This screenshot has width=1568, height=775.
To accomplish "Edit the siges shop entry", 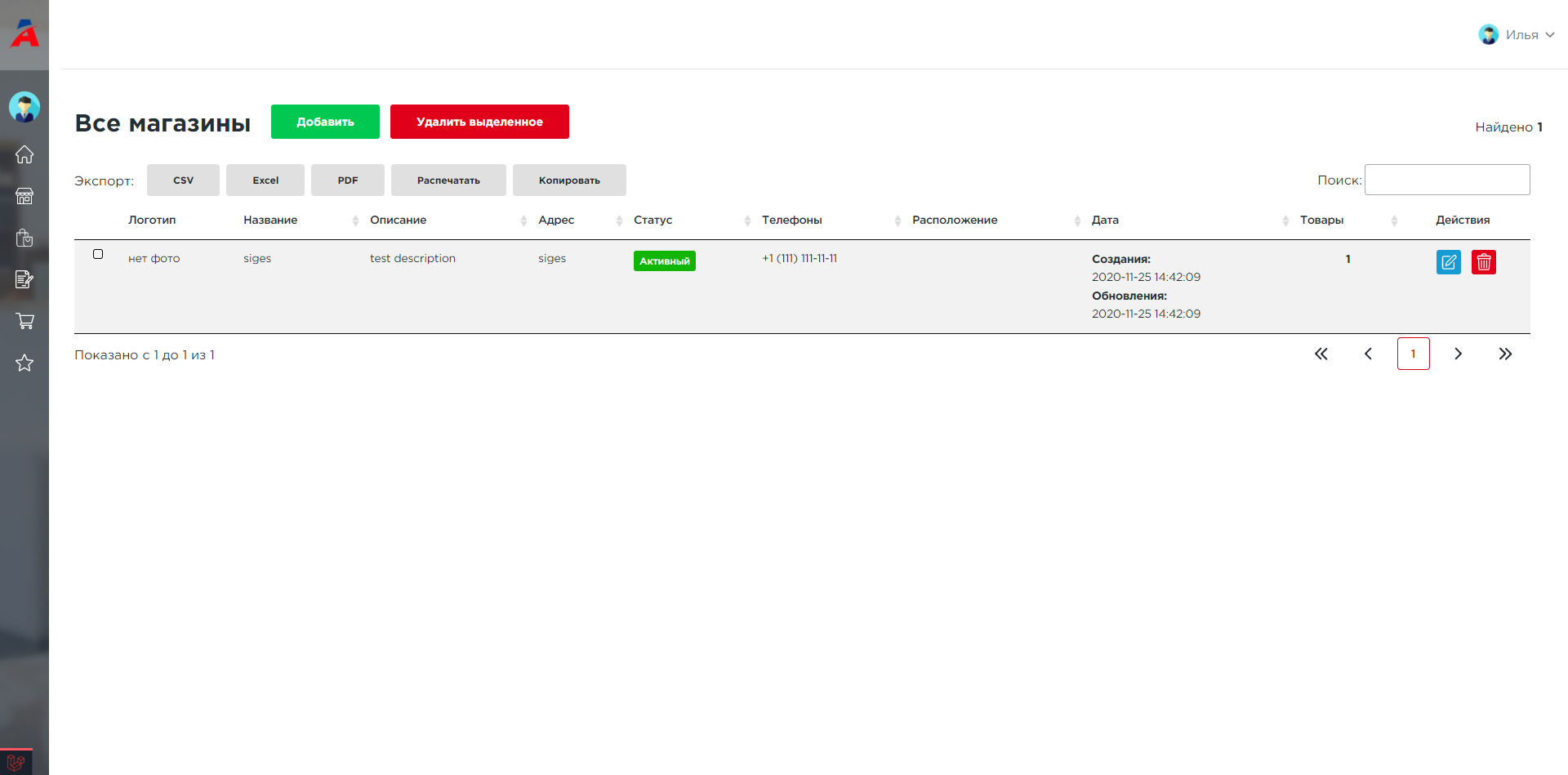I will pyautogui.click(x=1448, y=262).
